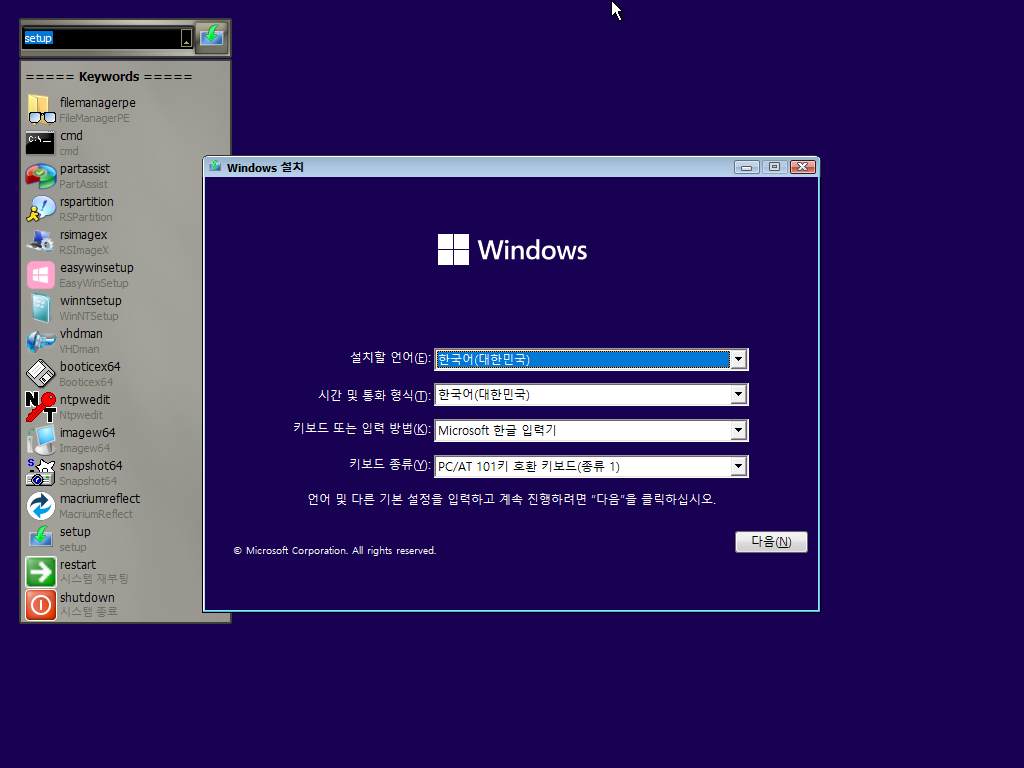Launch the setup icon in keyword list
The height and width of the screenshot is (768, 1024).
[x=40, y=538]
